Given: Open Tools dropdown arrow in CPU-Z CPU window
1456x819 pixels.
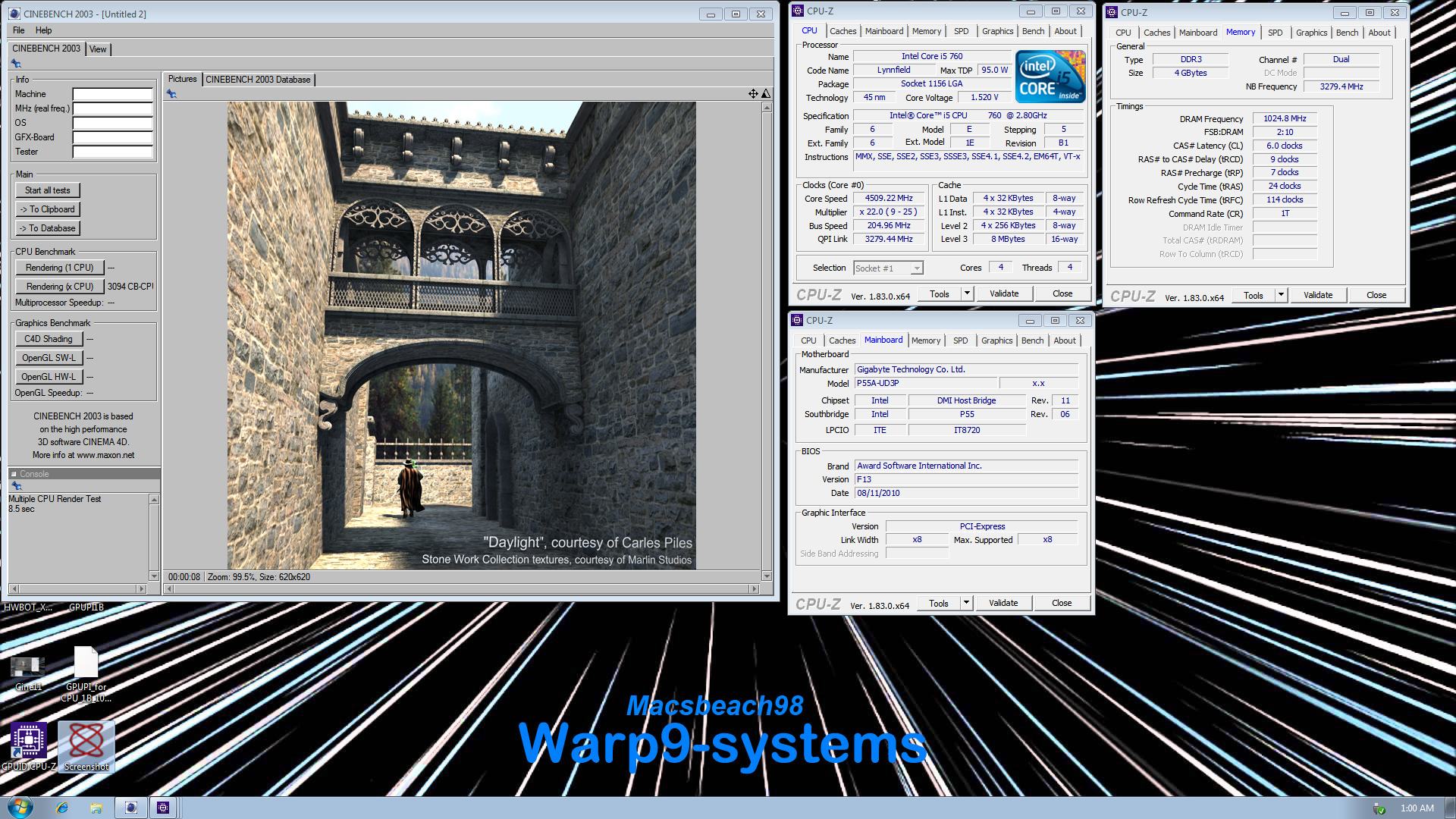Looking at the screenshot, I should click(967, 293).
